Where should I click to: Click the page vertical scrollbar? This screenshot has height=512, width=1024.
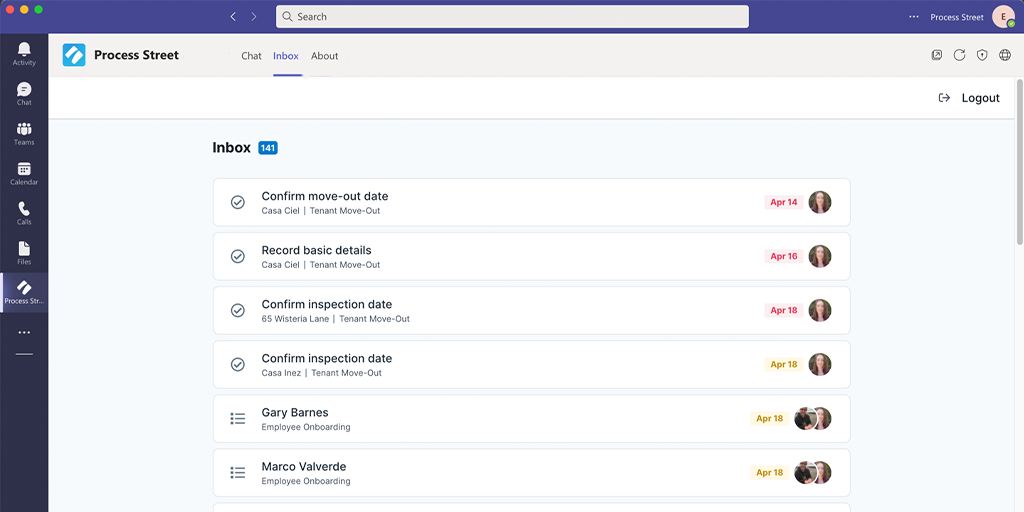(1019, 162)
